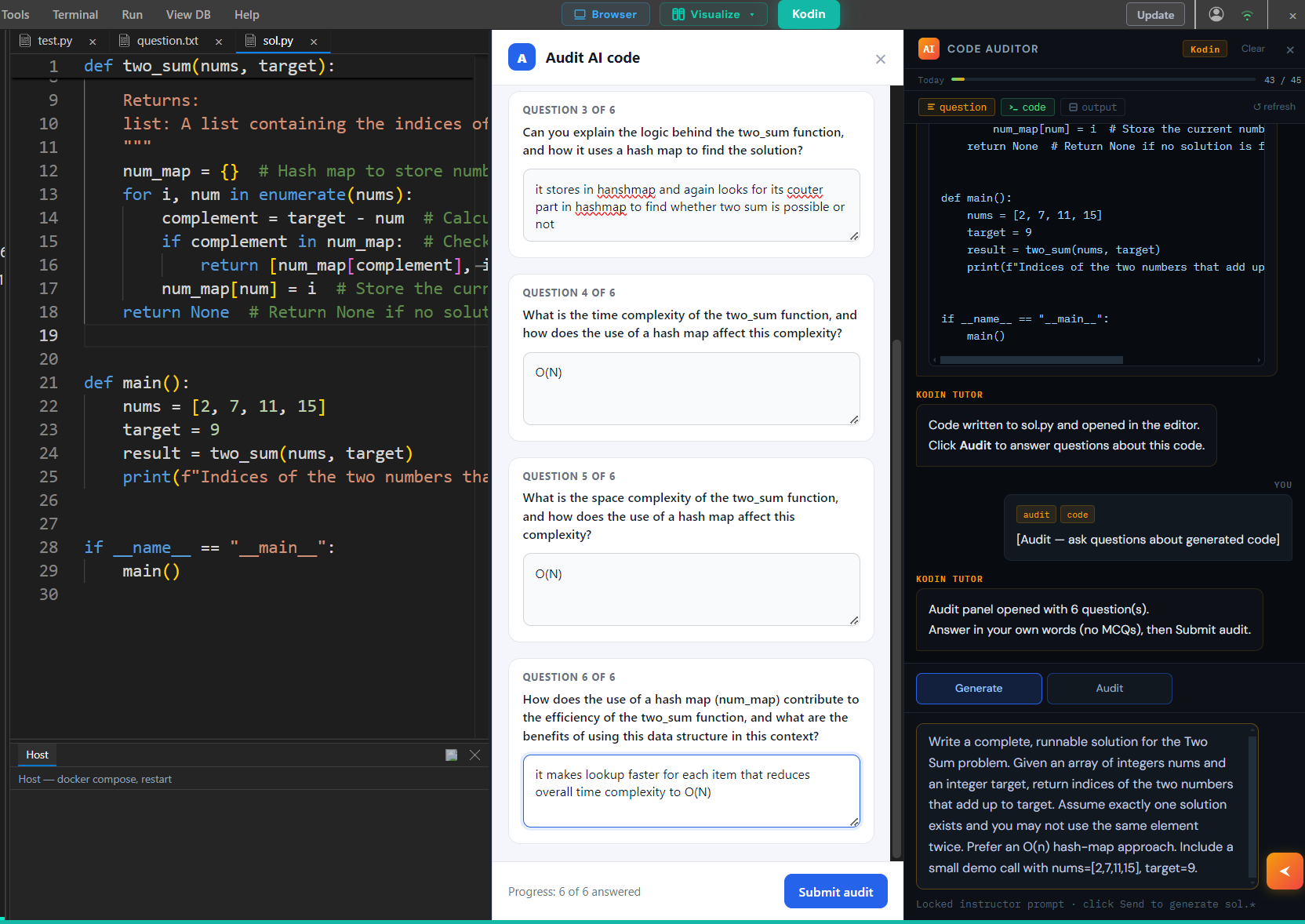Click the refresh link
Viewport: 1305px width, 924px height.
pos(1274,107)
